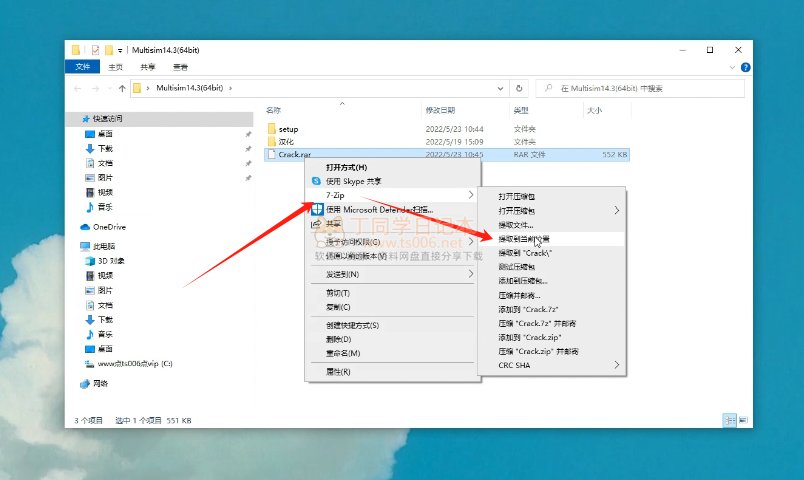
Task: Open 属性(R) from the context menu
Action: [392, 372]
